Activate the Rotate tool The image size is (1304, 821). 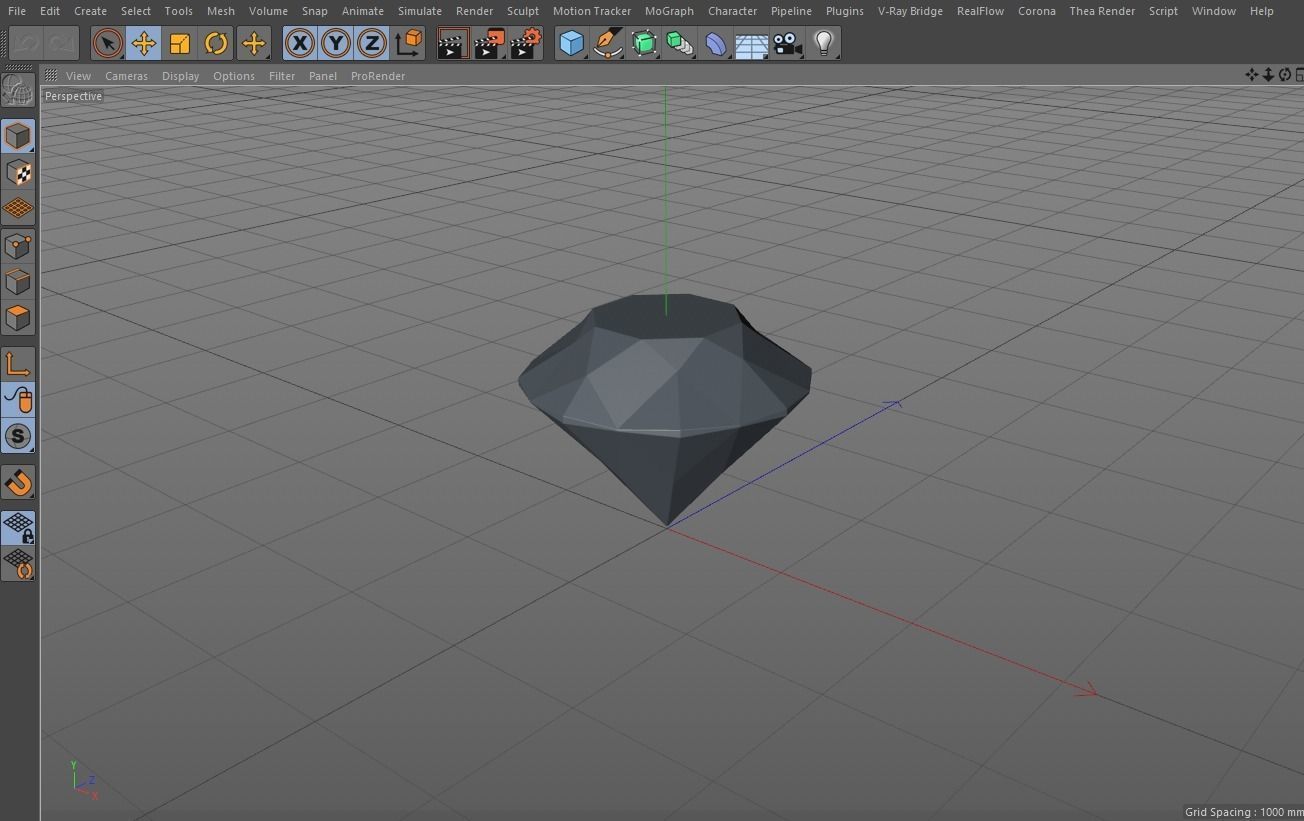click(x=216, y=44)
